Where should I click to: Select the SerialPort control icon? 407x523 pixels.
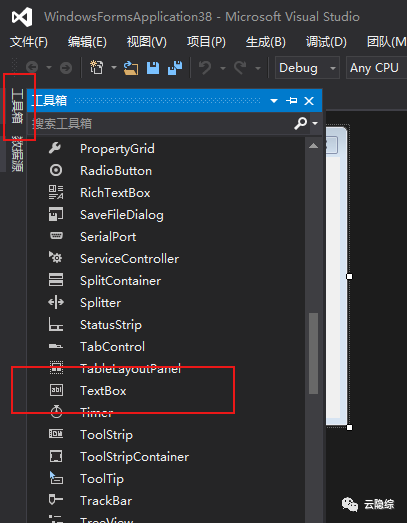point(56,235)
